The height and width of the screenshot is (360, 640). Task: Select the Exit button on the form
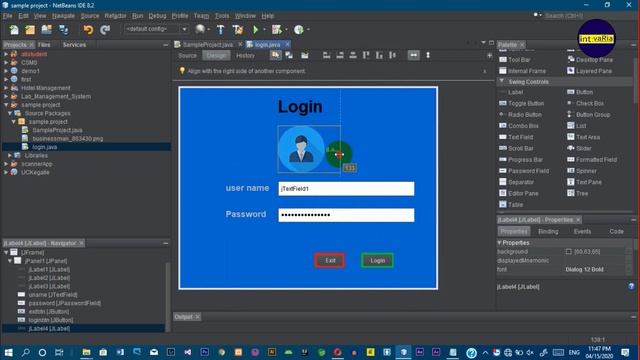pyautogui.click(x=330, y=260)
